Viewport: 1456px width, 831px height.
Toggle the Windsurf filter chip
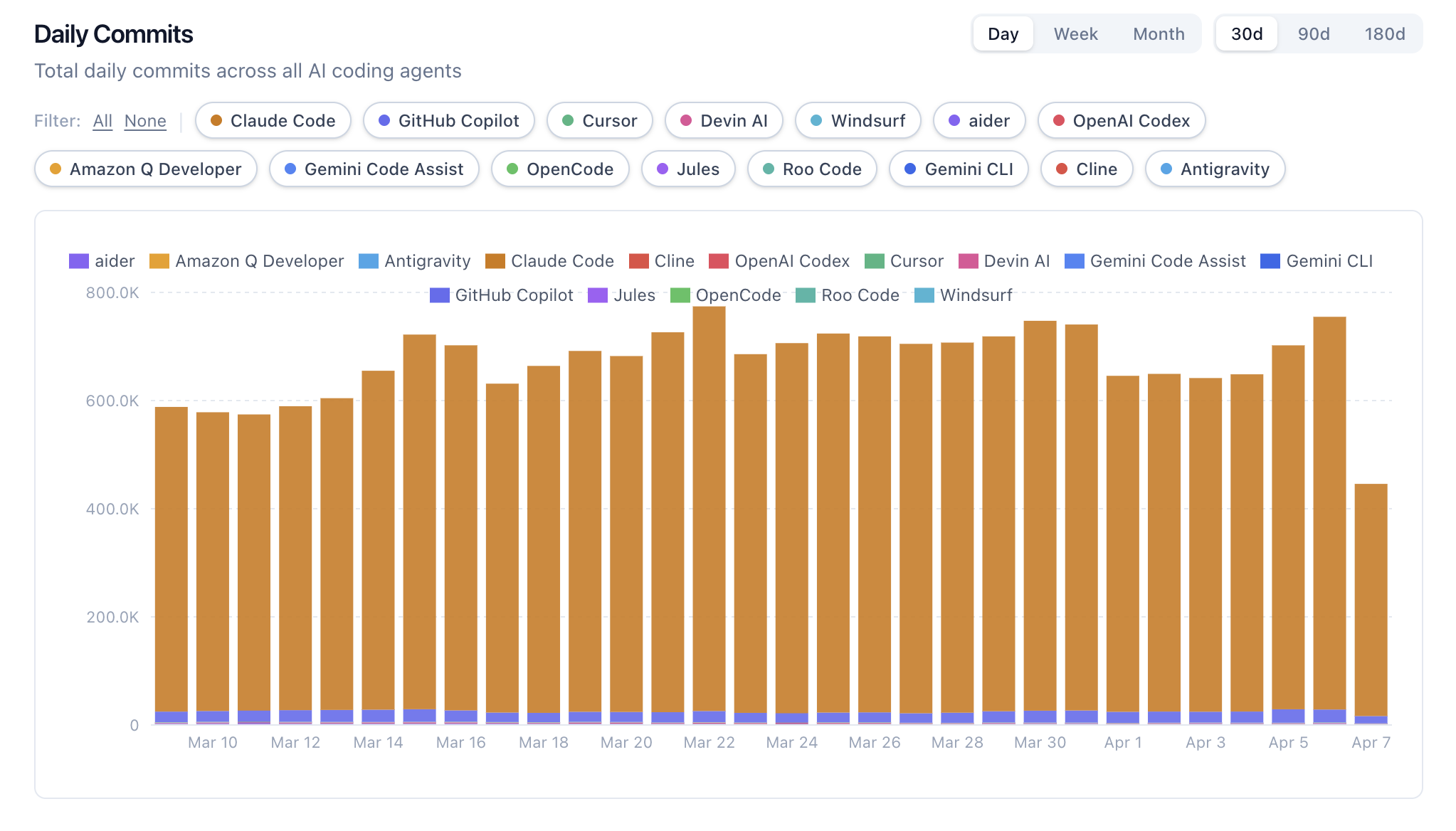click(858, 121)
